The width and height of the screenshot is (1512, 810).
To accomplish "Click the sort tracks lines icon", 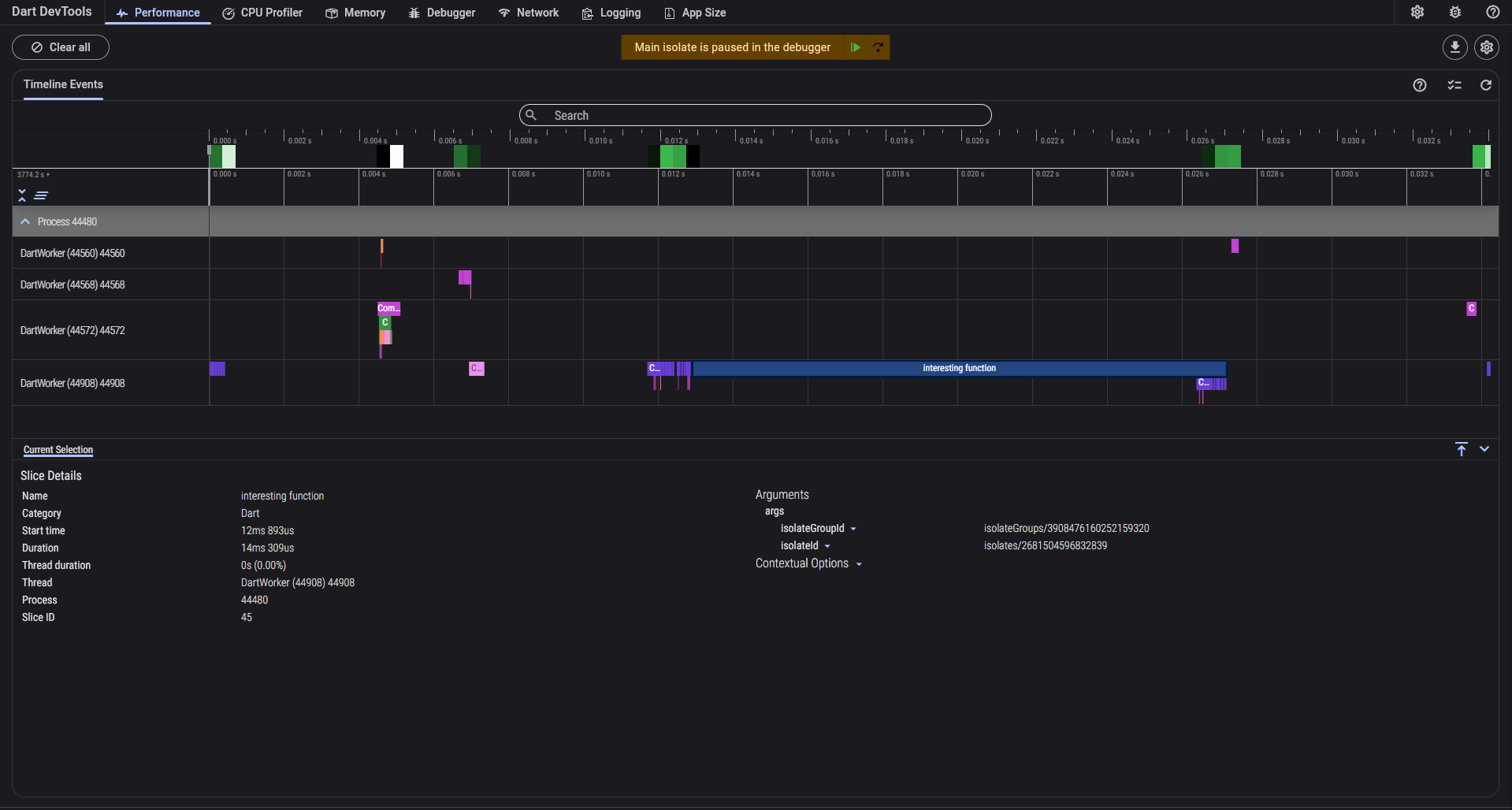I will (41, 195).
